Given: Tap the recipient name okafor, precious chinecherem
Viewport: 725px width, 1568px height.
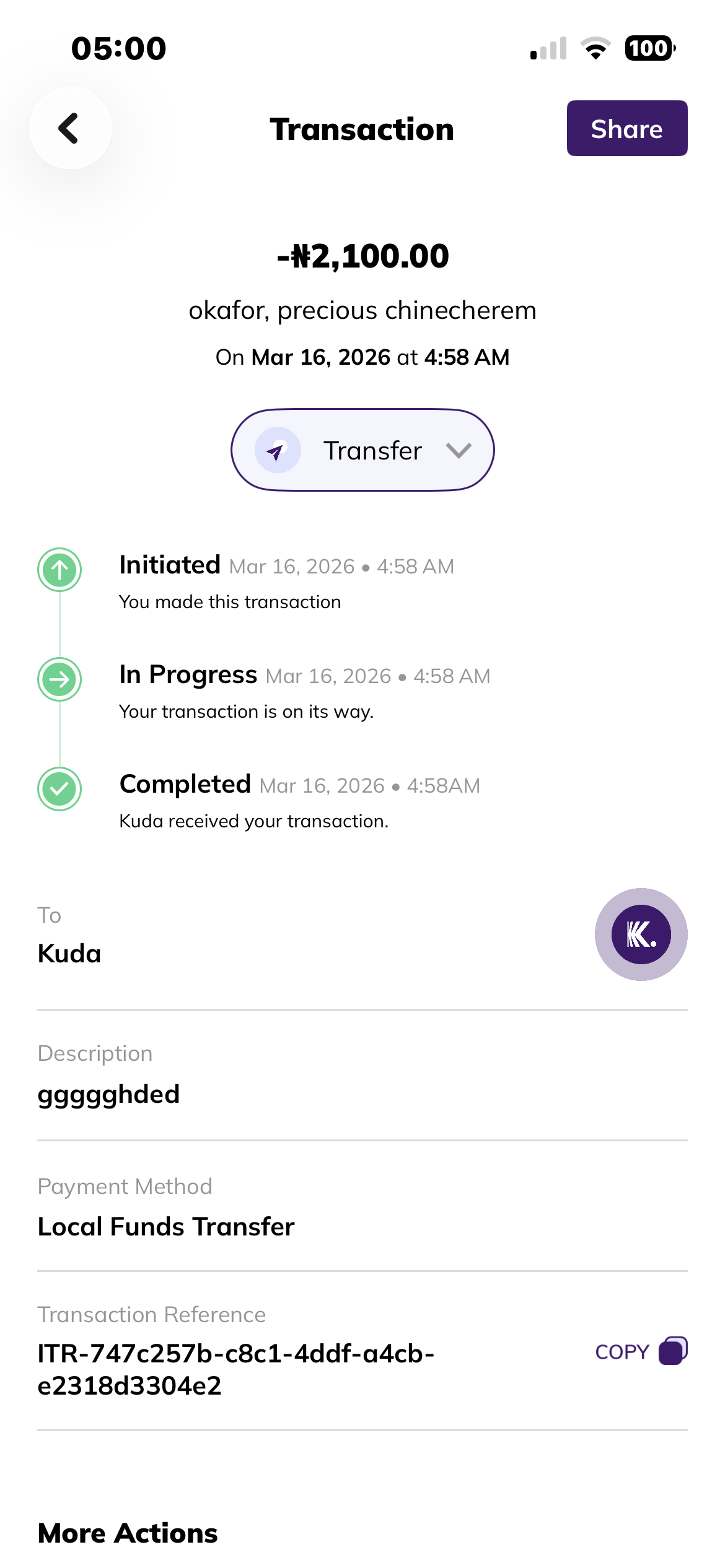Looking at the screenshot, I should pyautogui.click(x=362, y=310).
